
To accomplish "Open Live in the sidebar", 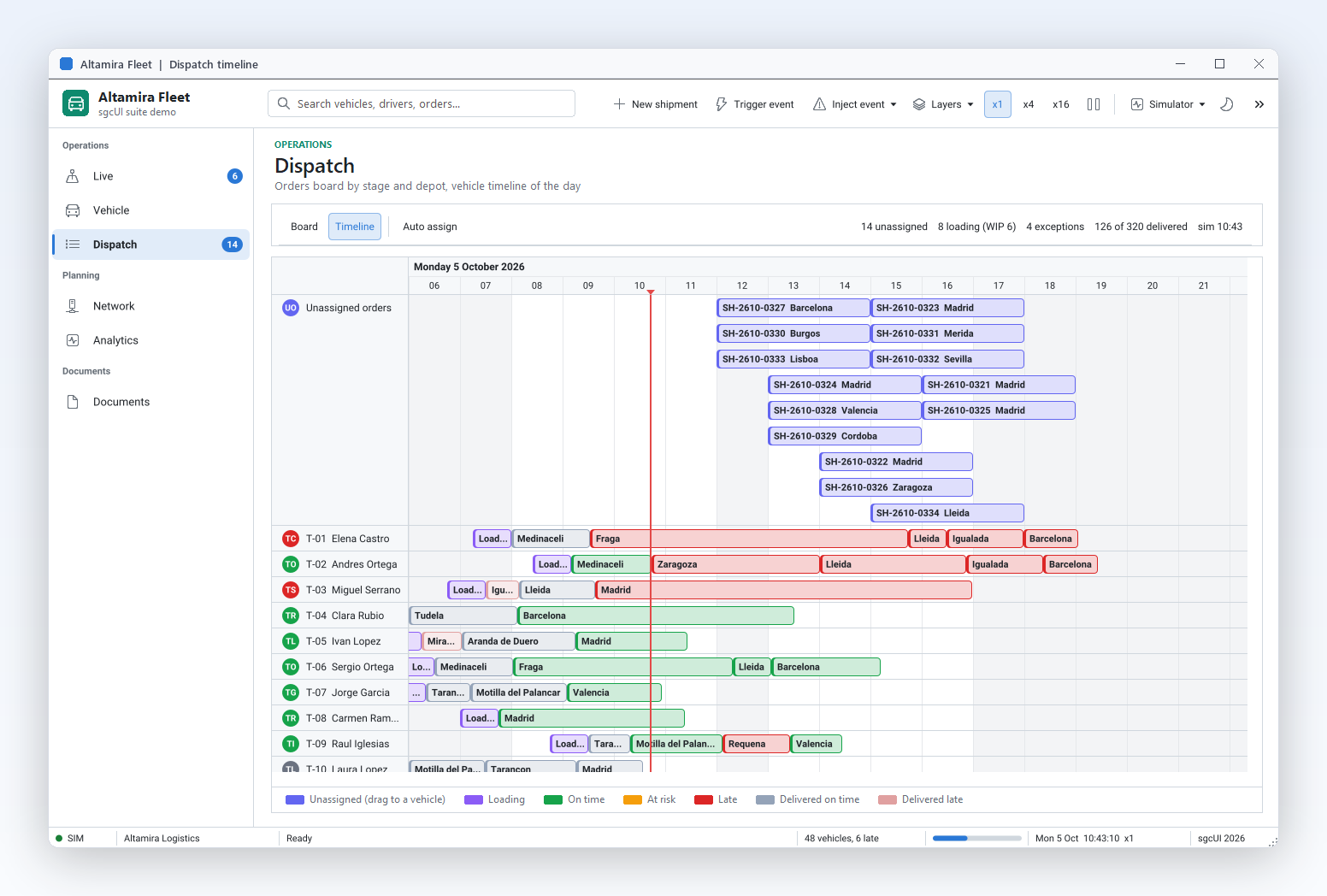I will (x=150, y=176).
